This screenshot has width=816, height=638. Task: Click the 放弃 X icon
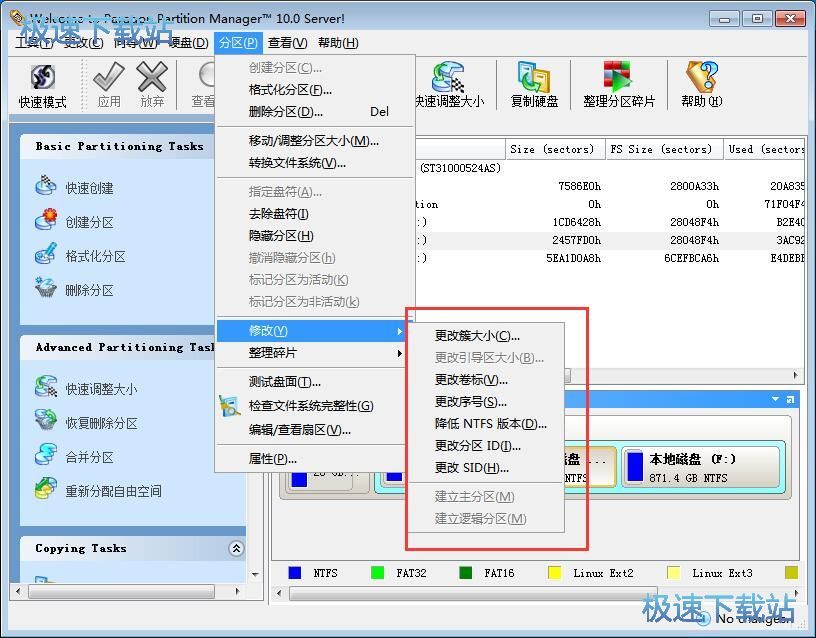pyautogui.click(x=152, y=76)
